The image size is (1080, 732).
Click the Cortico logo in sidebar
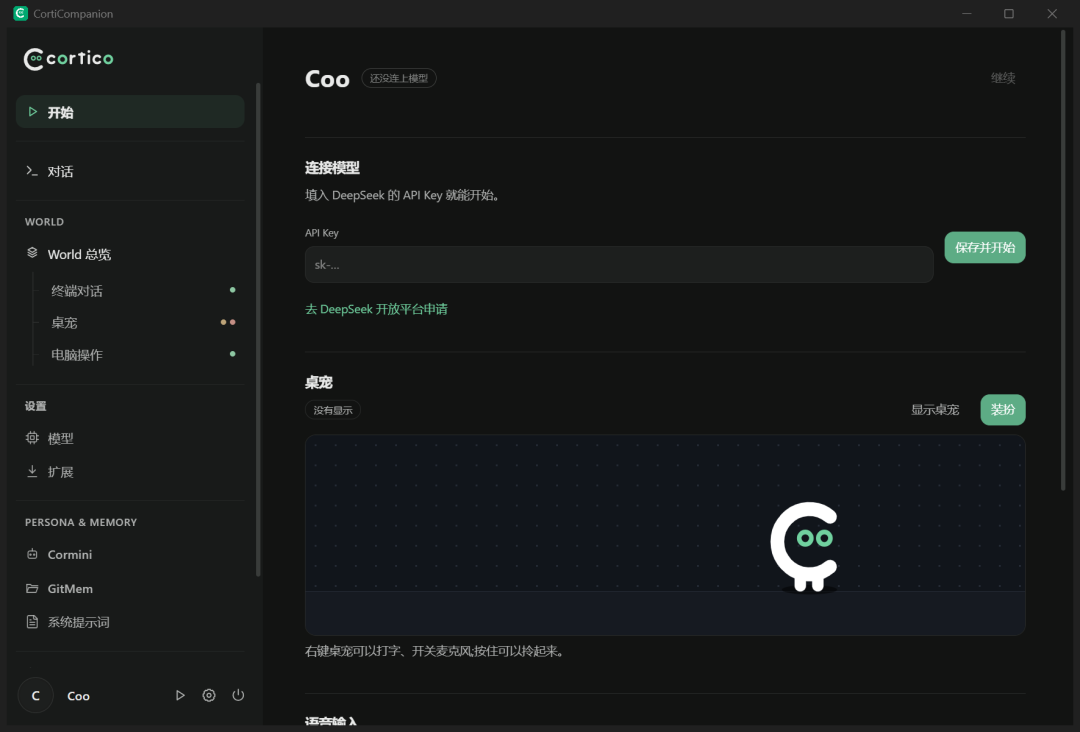tap(68, 59)
